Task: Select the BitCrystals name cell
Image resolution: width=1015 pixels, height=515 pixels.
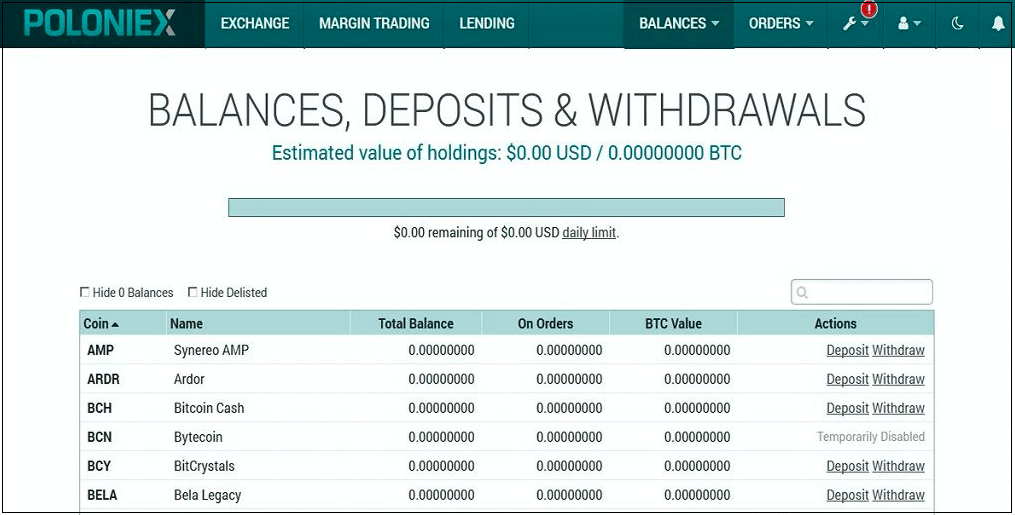Action: point(204,466)
